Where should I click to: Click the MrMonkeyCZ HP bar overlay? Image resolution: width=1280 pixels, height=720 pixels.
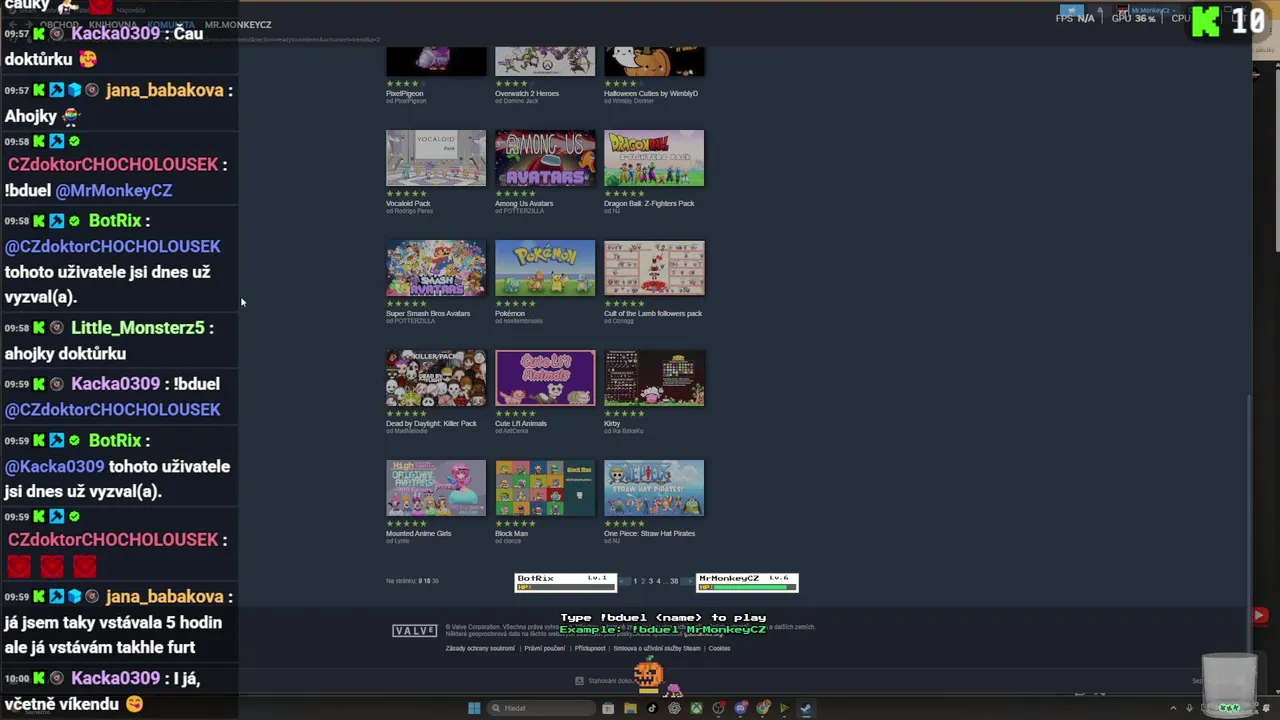(x=747, y=582)
